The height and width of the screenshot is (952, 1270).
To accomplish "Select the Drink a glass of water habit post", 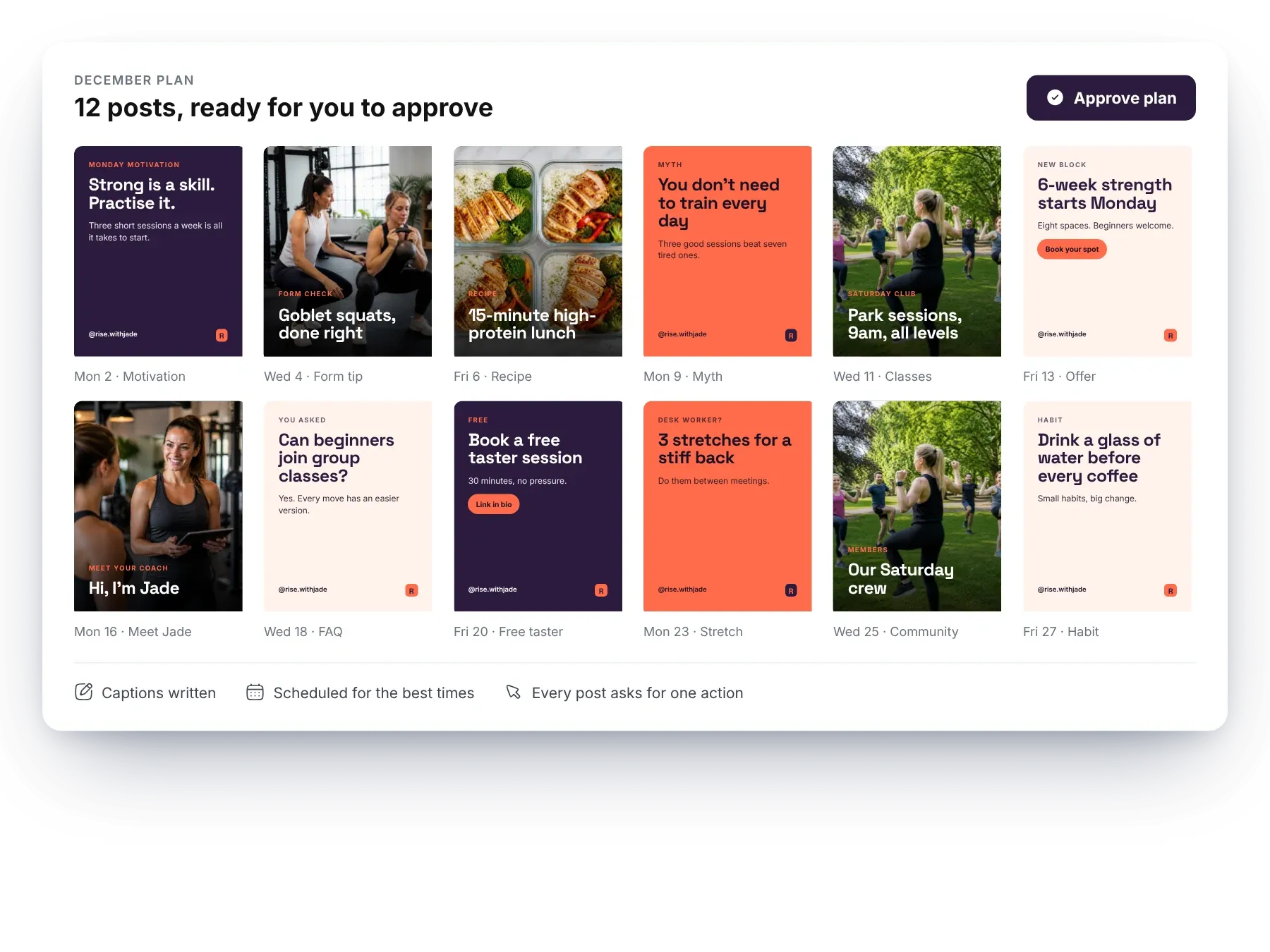I will (1107, 506).
